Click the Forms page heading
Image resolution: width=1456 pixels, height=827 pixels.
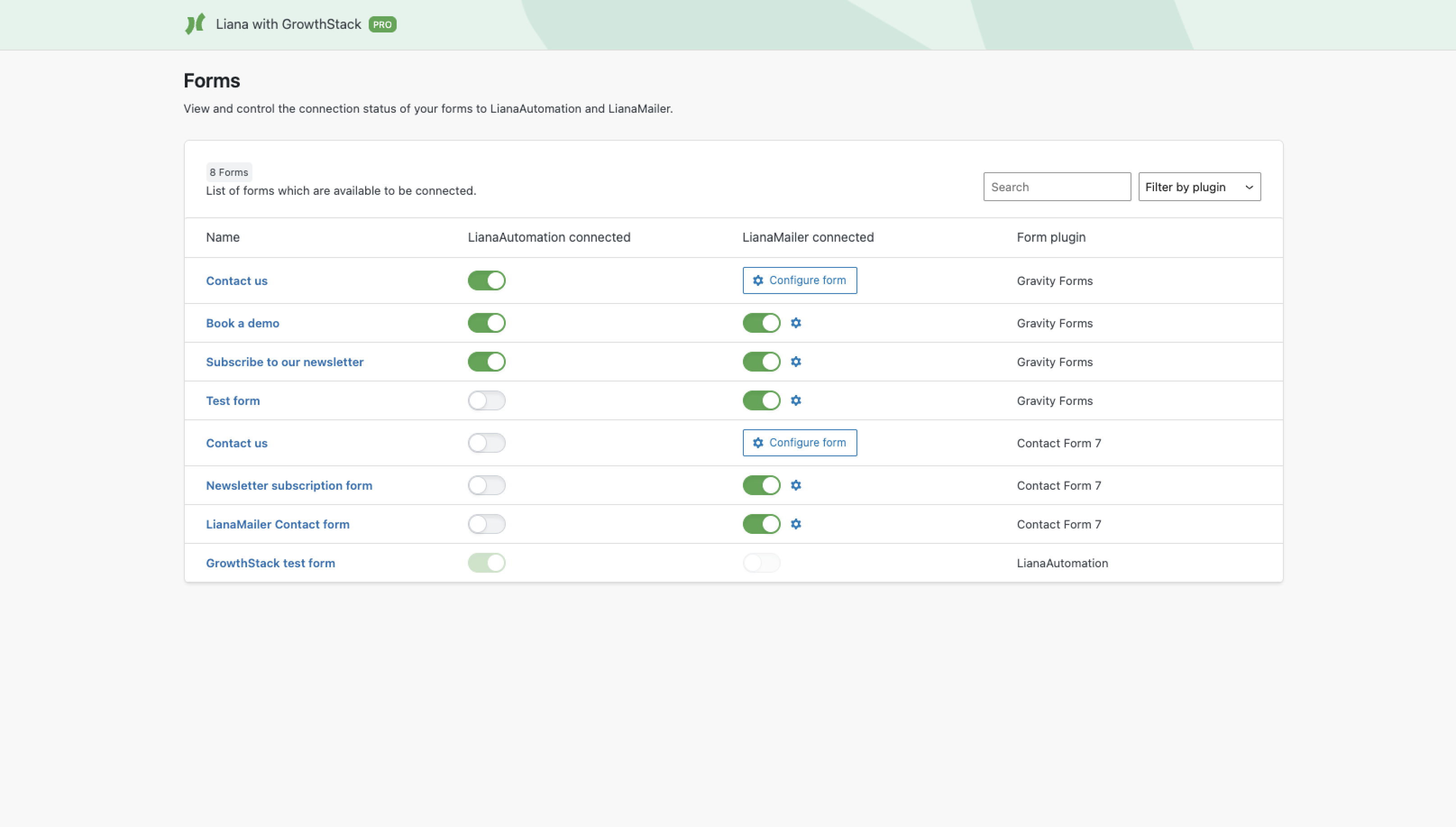[212, 81]
